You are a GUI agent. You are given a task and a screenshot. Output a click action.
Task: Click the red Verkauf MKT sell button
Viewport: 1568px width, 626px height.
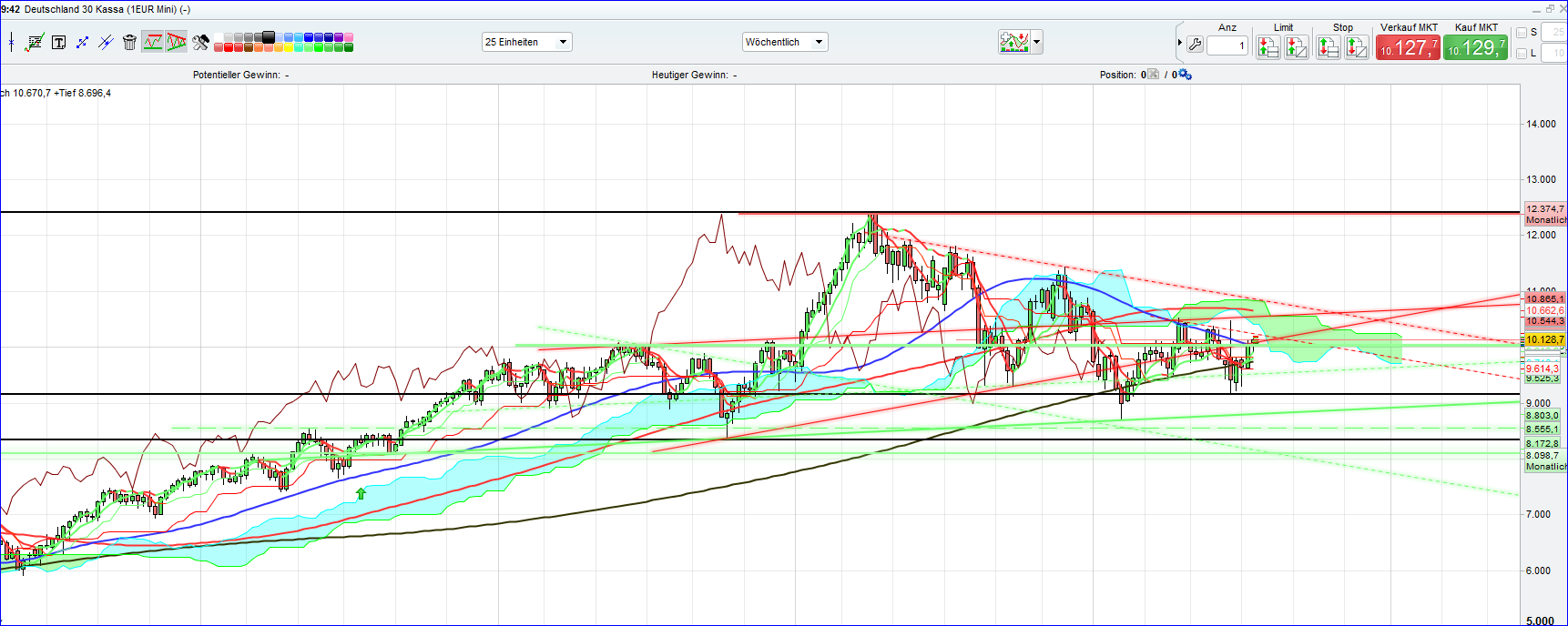[1408, 47]
